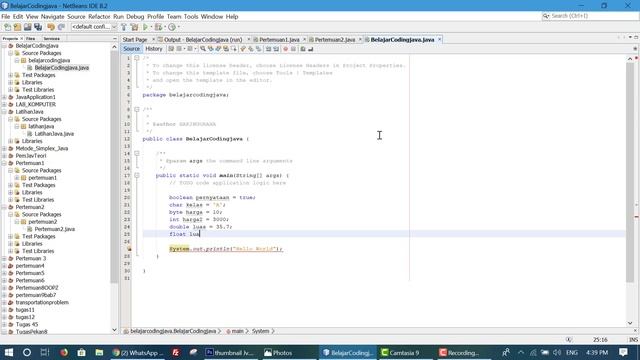Viewport: 640px width, 360px height.
Task: Click the volume speaker tray icon
Action: 557,352
